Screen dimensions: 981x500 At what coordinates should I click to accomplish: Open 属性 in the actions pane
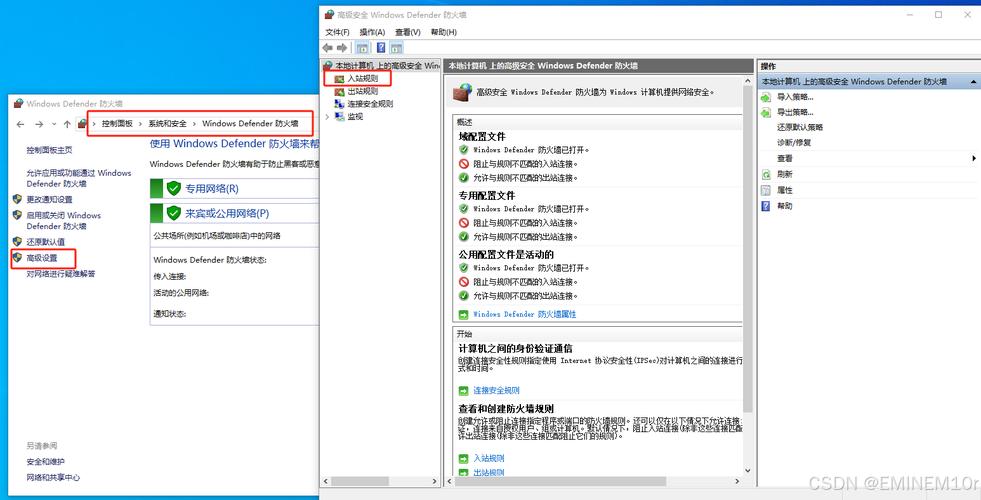tap(785, 190)
